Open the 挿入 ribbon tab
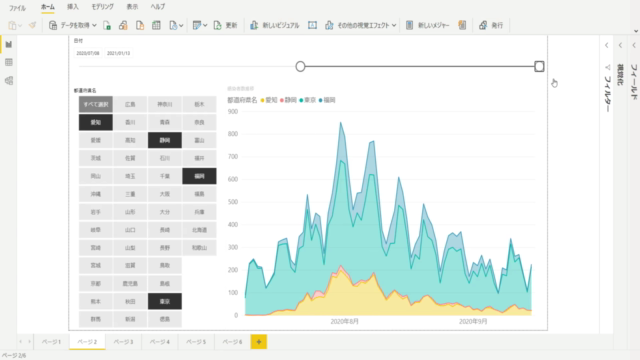The image size is (640, 360). [x=73, y=7]
